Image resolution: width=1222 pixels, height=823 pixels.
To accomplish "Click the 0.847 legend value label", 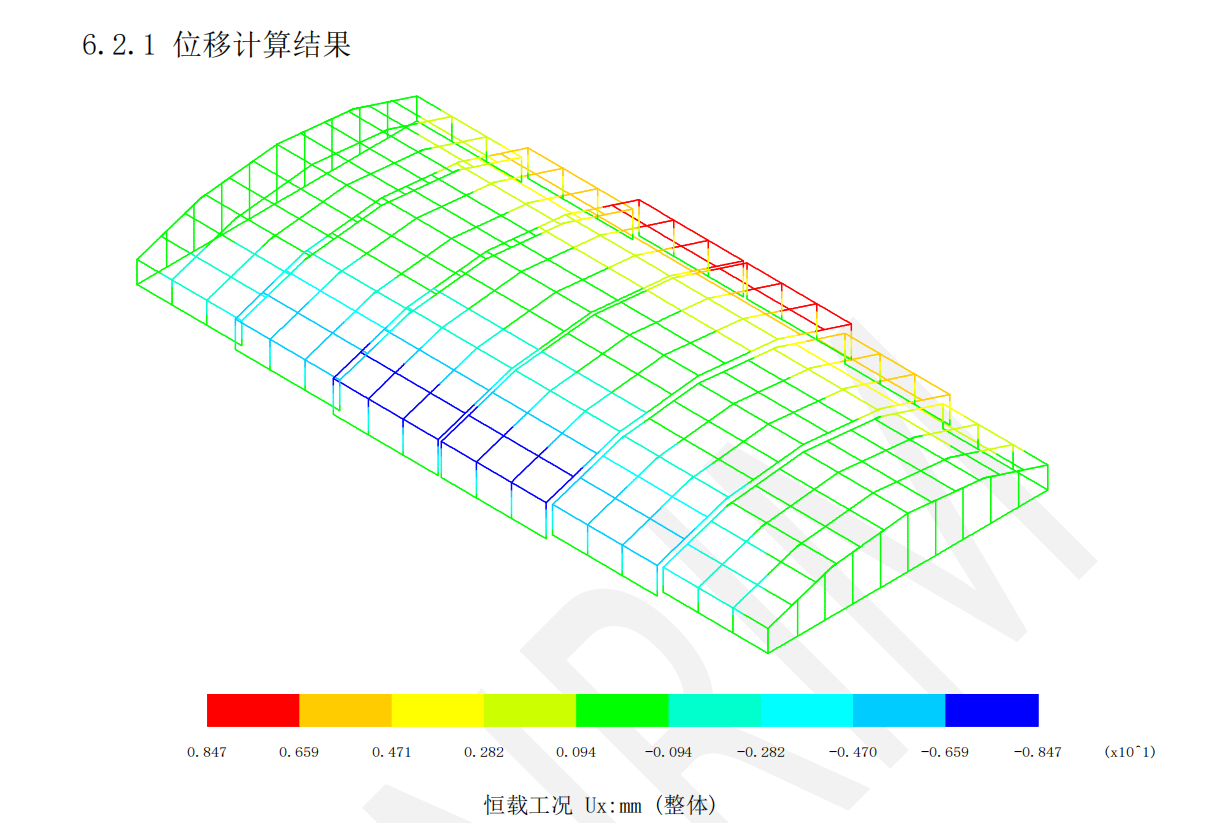I will 207,752.
